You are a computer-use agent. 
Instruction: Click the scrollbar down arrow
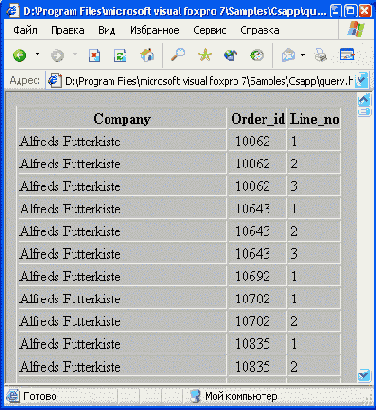364,375
